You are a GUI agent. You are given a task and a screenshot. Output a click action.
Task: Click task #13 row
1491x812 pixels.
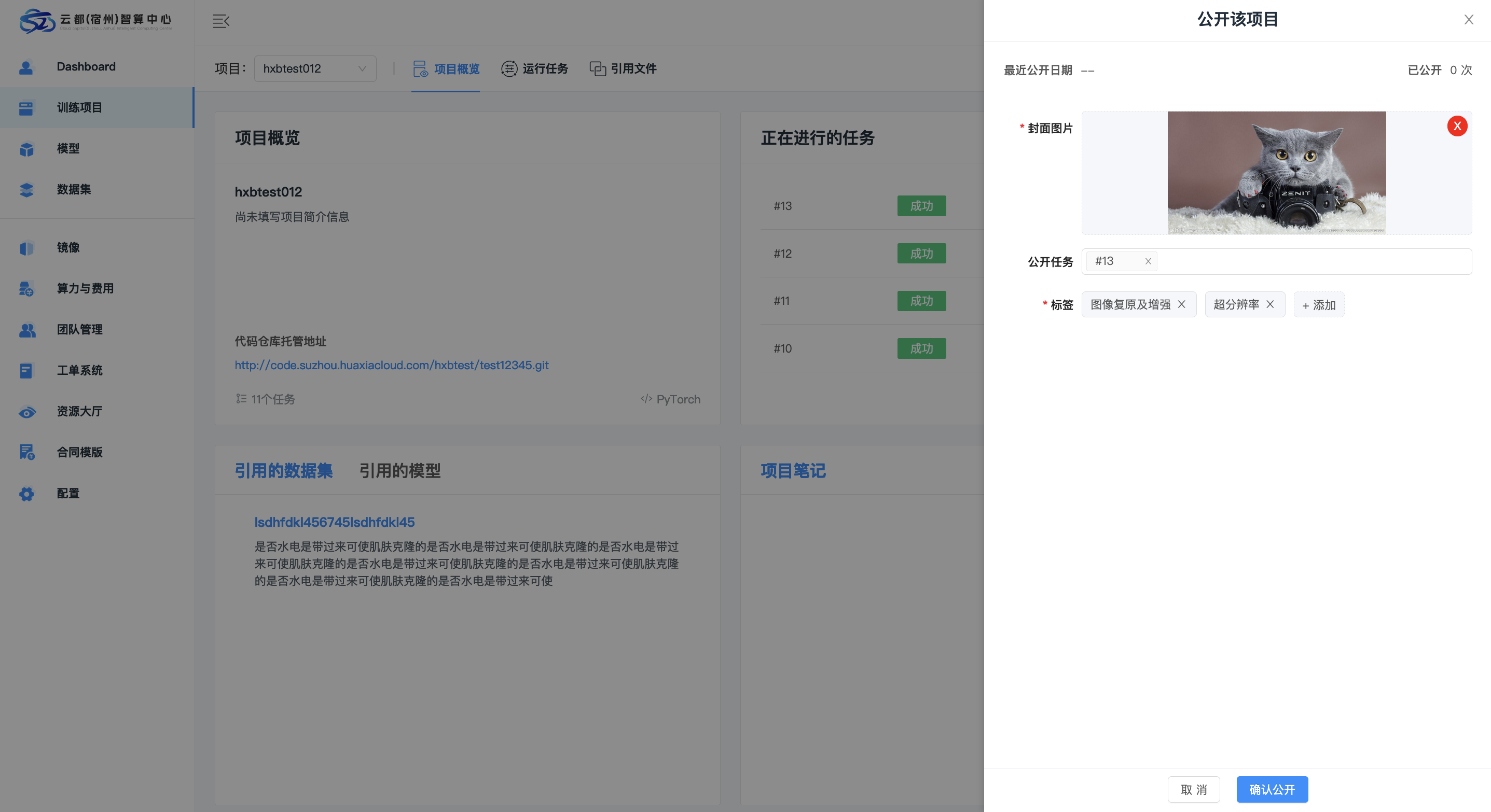[x=872, y=206]
